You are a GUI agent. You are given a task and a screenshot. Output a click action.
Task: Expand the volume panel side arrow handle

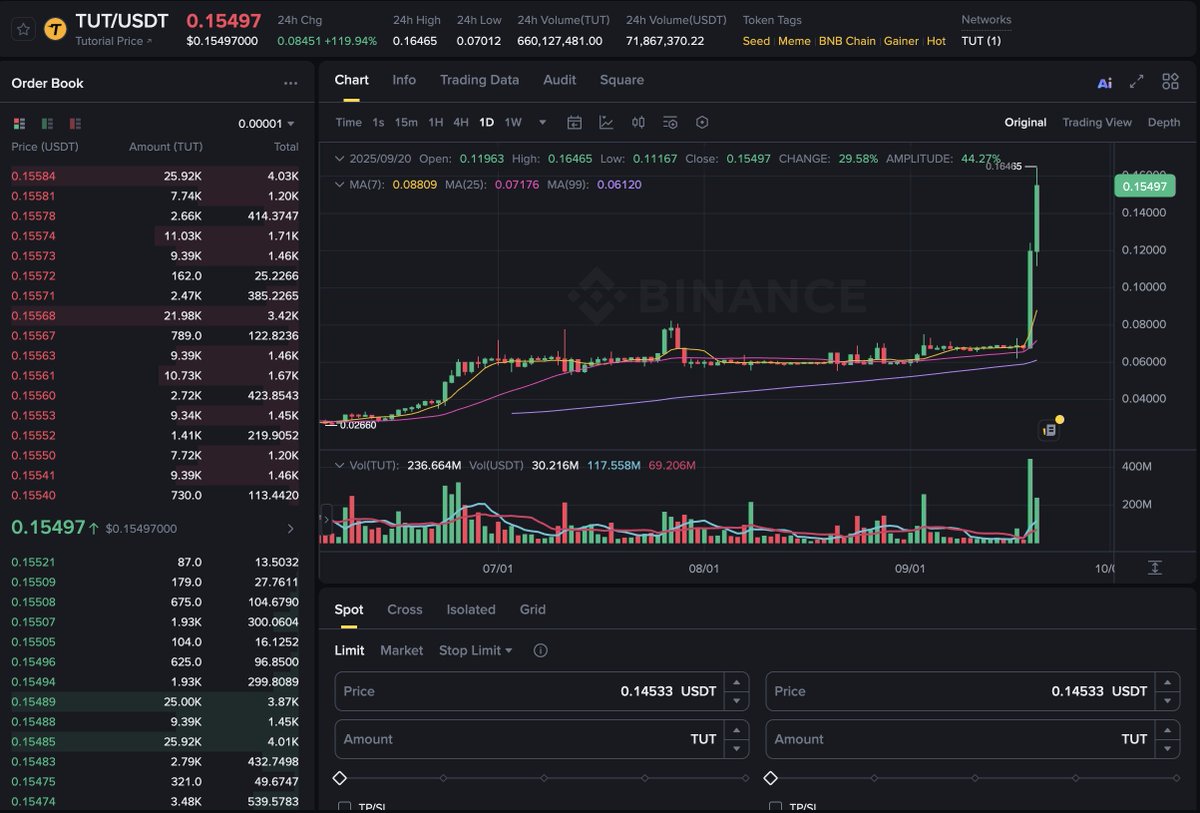pyautogui.click(x=325, y=520)
